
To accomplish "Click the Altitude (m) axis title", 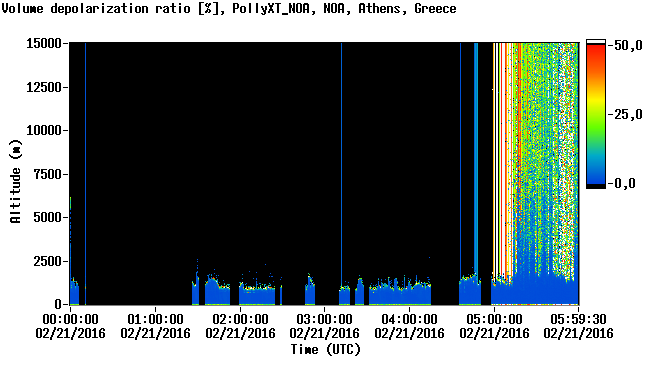I will tap(15, 181).
